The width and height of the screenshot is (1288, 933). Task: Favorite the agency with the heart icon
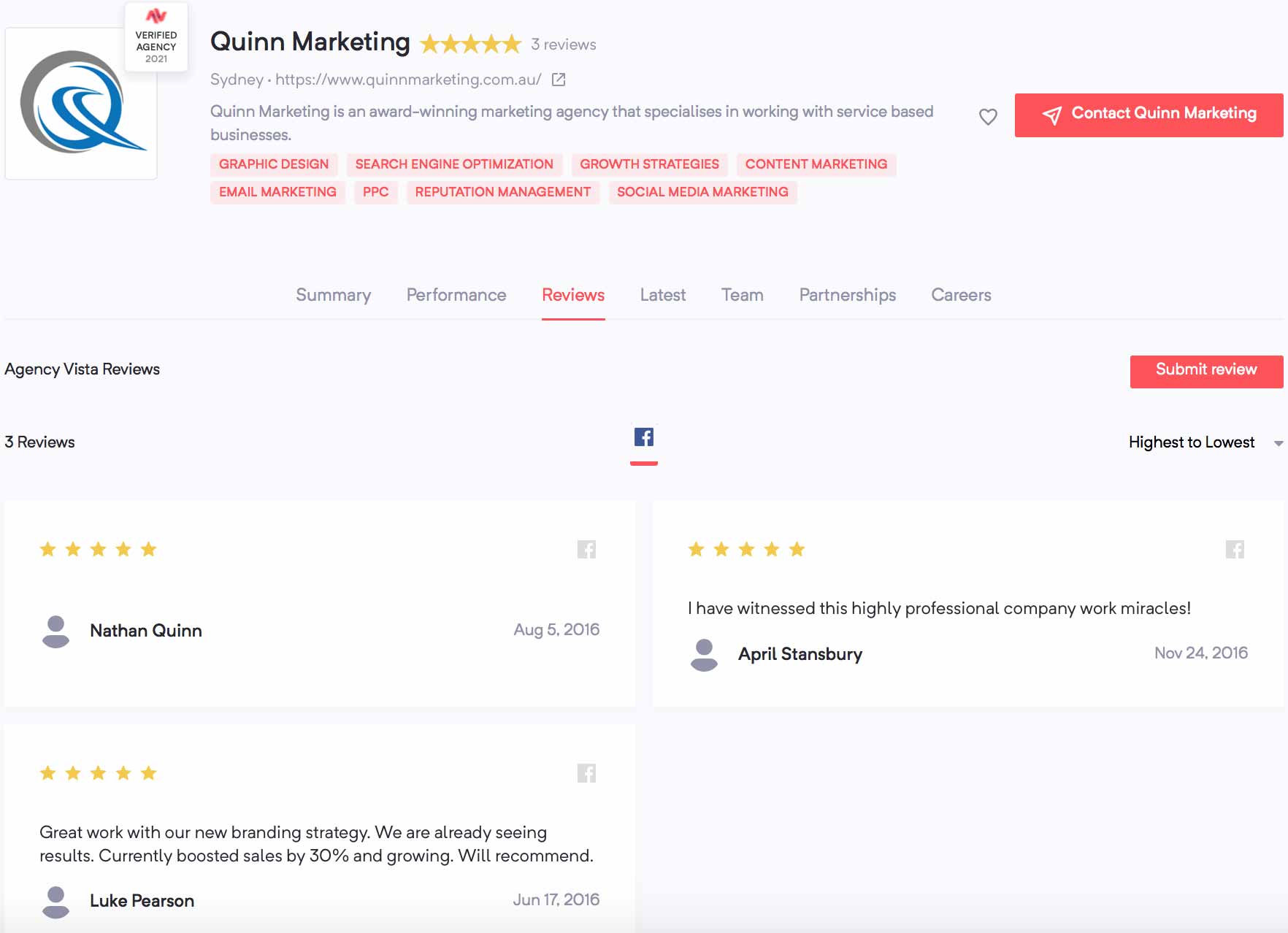tap(988, 117)
